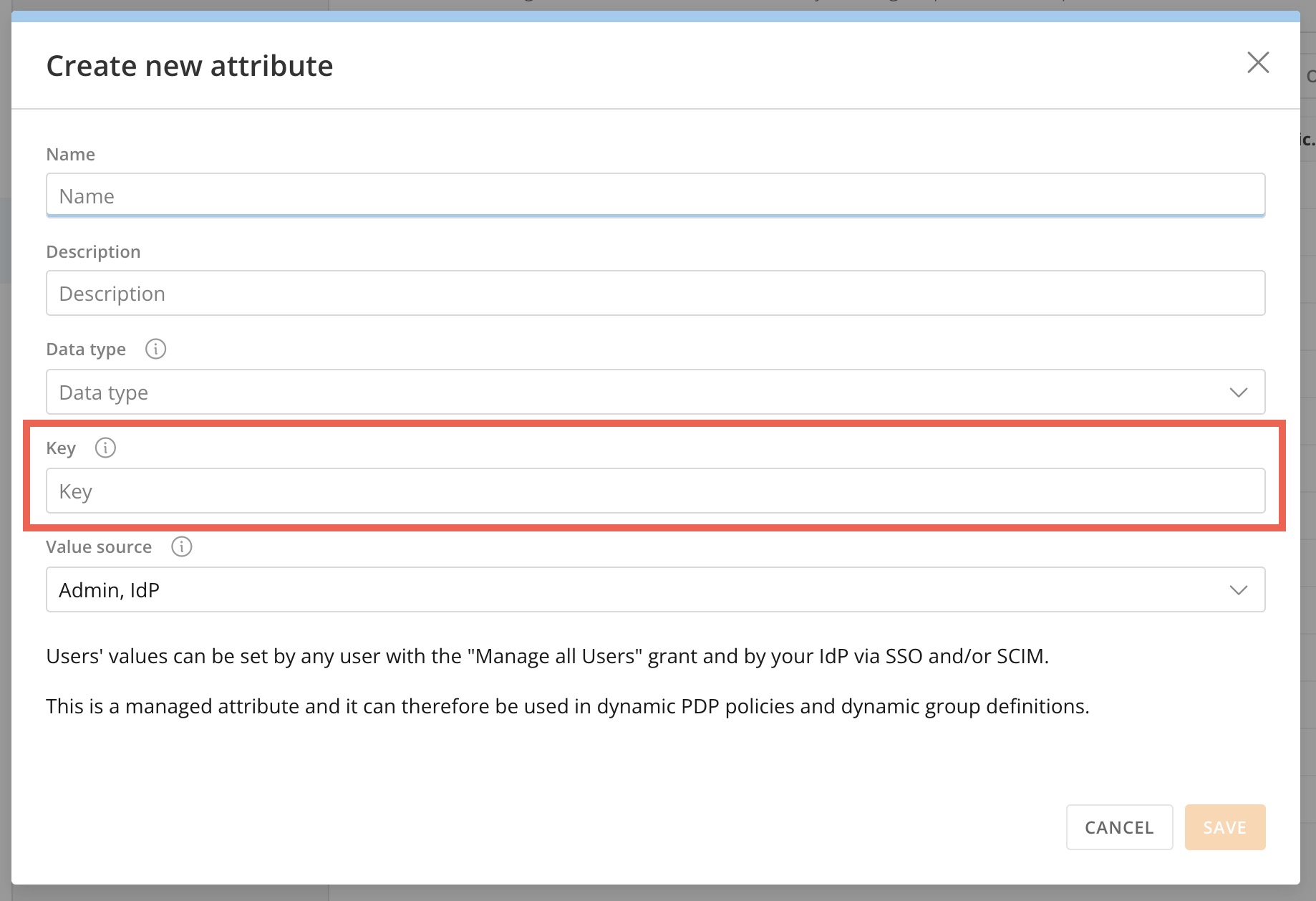Click the managed attribute explanation paragraph
This screenshot has width=1316, height=901.
[x=567, y=706]
